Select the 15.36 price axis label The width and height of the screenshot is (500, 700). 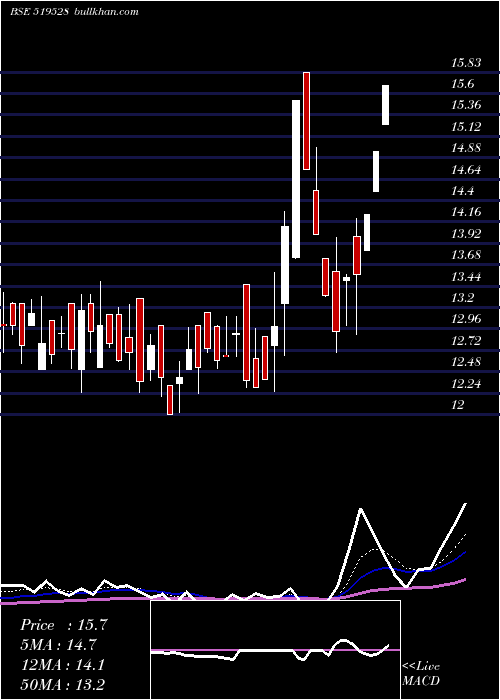pyautogui.click(x=466, y=105)
